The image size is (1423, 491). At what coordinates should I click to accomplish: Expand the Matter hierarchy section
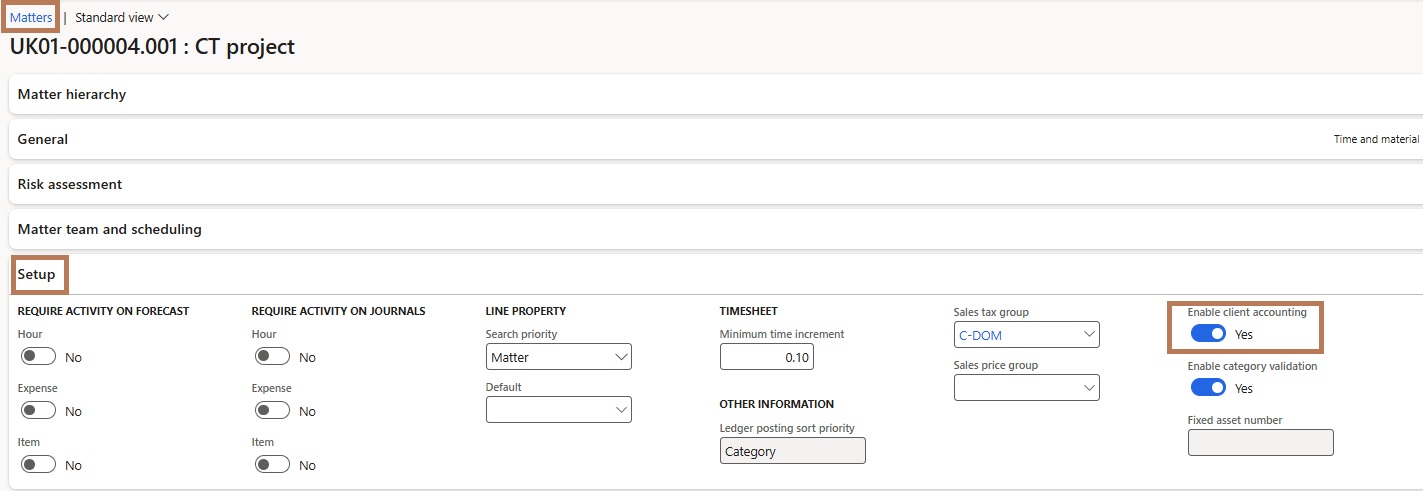point(716,94)
